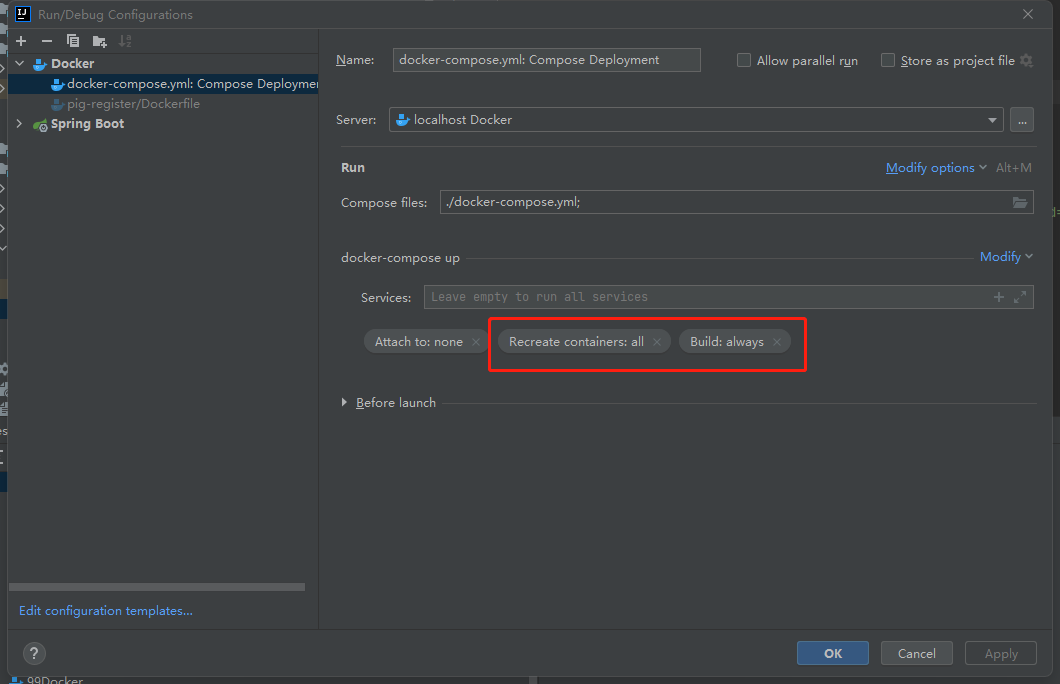
Task: Select docker-compose.yml Compose Deployment configuration
Action: click(x=163, y=84)
